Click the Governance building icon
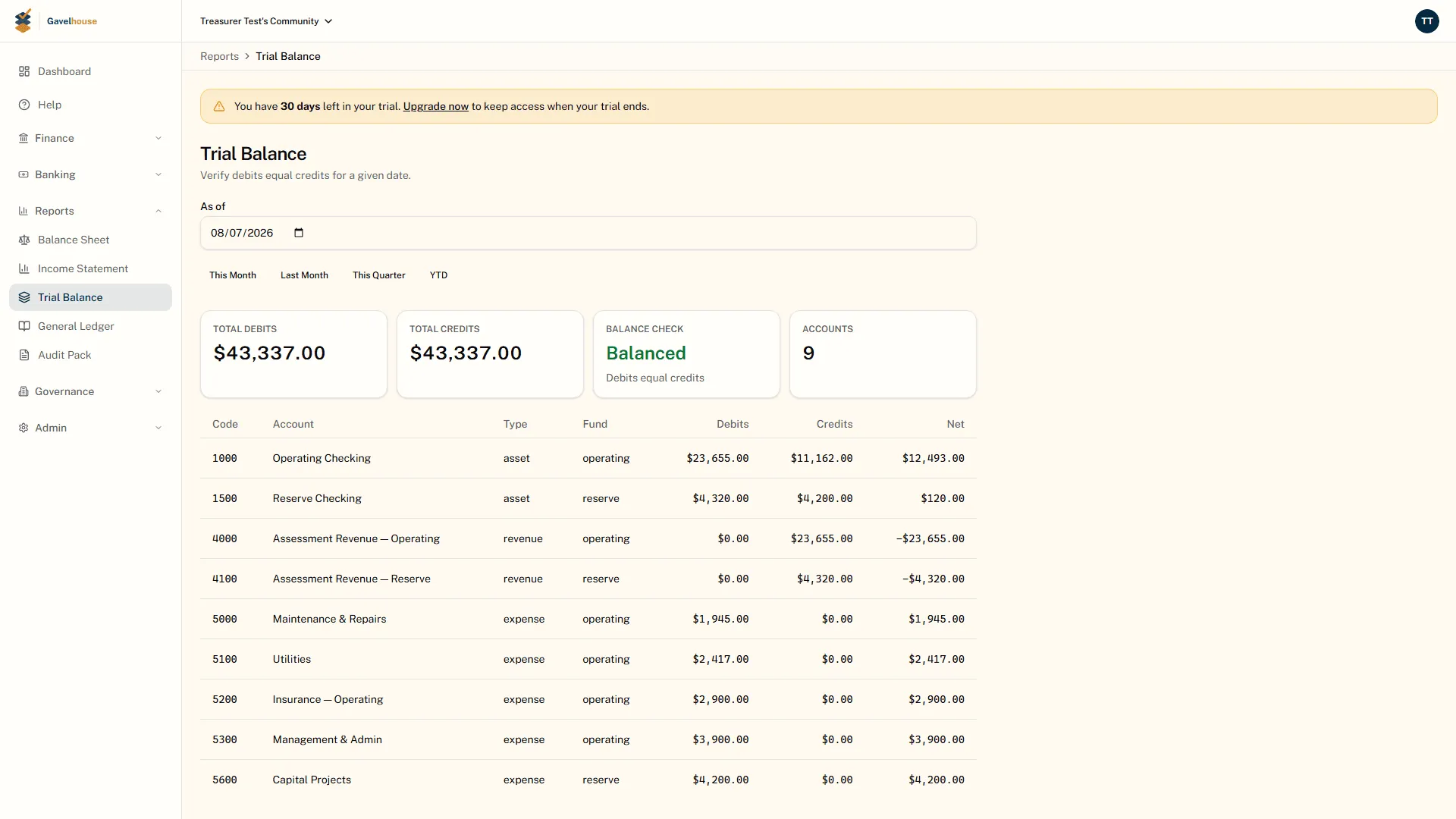This screenshot has width=1456, height=819. pyautogui.click(x=24, y=391)
